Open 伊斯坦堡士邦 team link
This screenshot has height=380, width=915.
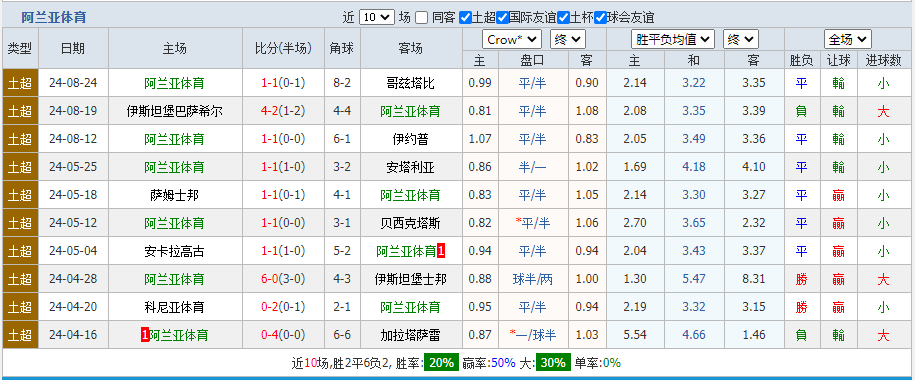(x=411, y=279)
